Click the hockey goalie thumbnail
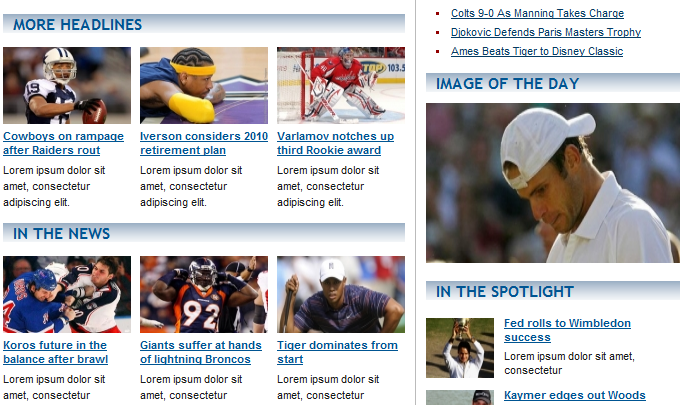 [x=341, y=85]
